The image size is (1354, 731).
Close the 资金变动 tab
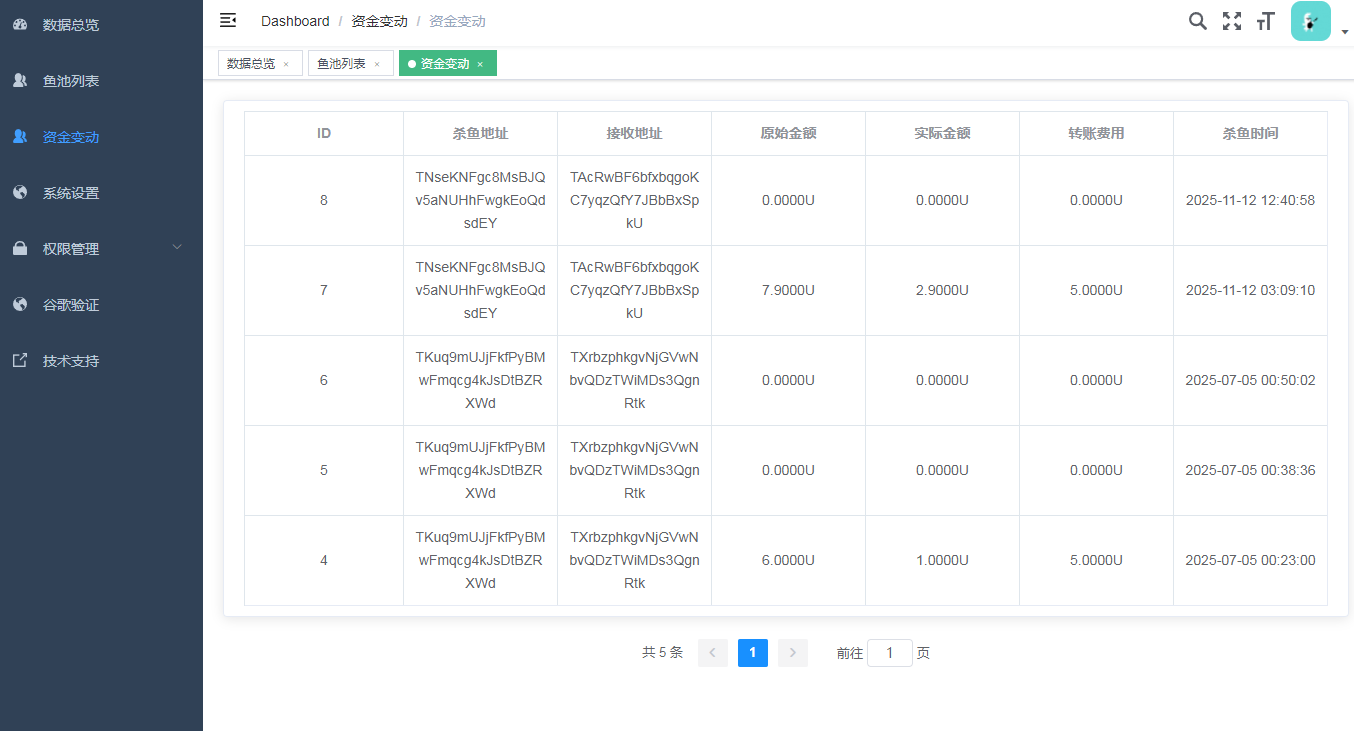(x=480, y=64)
